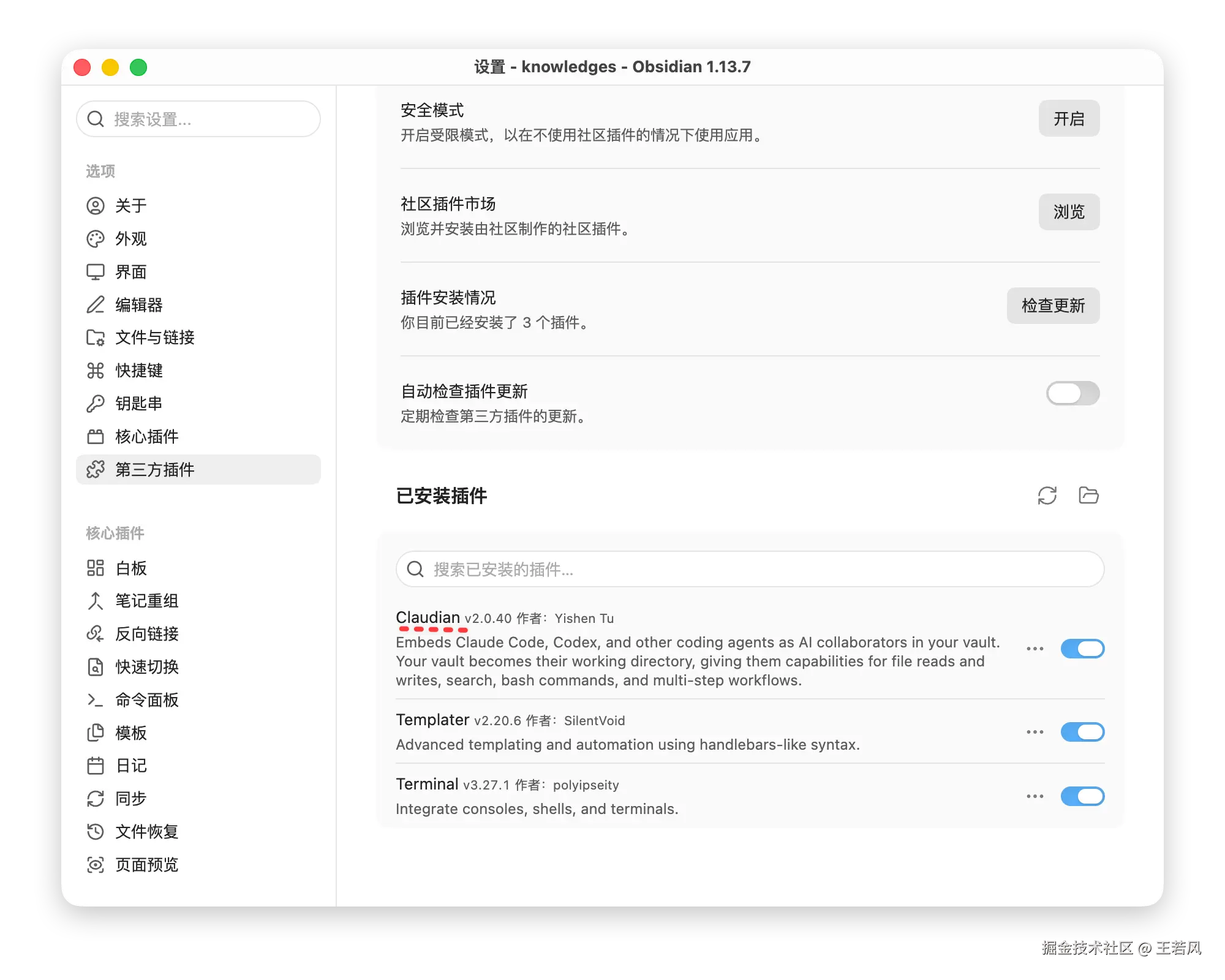The width and height of the screenshot is (1225, 980).
Task: Open more options for Templater plugin
Action: pos(1035,732)
